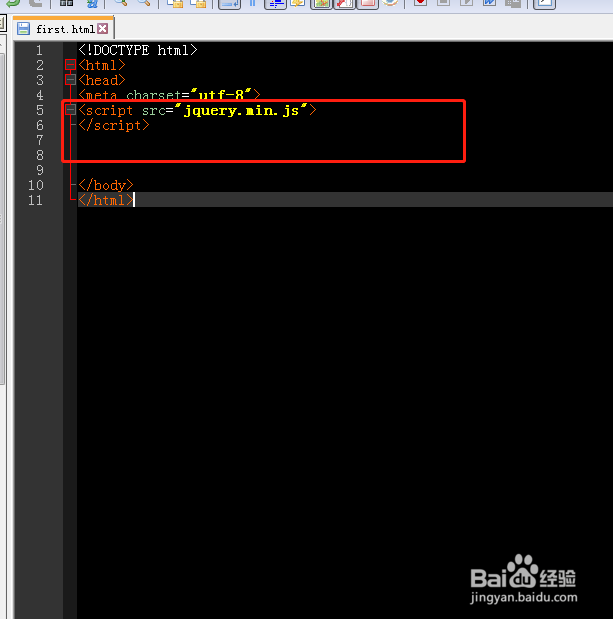Switch to the first.html tab
613x619 pixels.
click(x=63, y=28)
